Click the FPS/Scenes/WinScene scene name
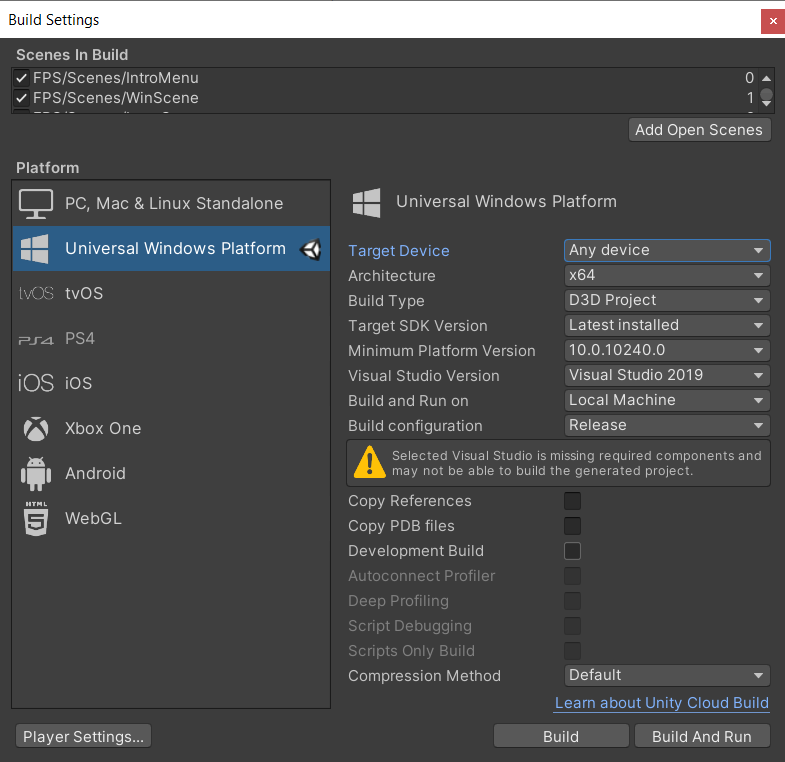 [x=116, y=98]
